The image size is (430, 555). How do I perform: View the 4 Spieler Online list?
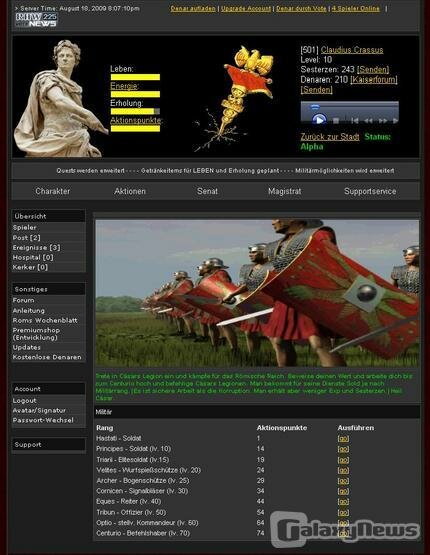tap(355, 8)
